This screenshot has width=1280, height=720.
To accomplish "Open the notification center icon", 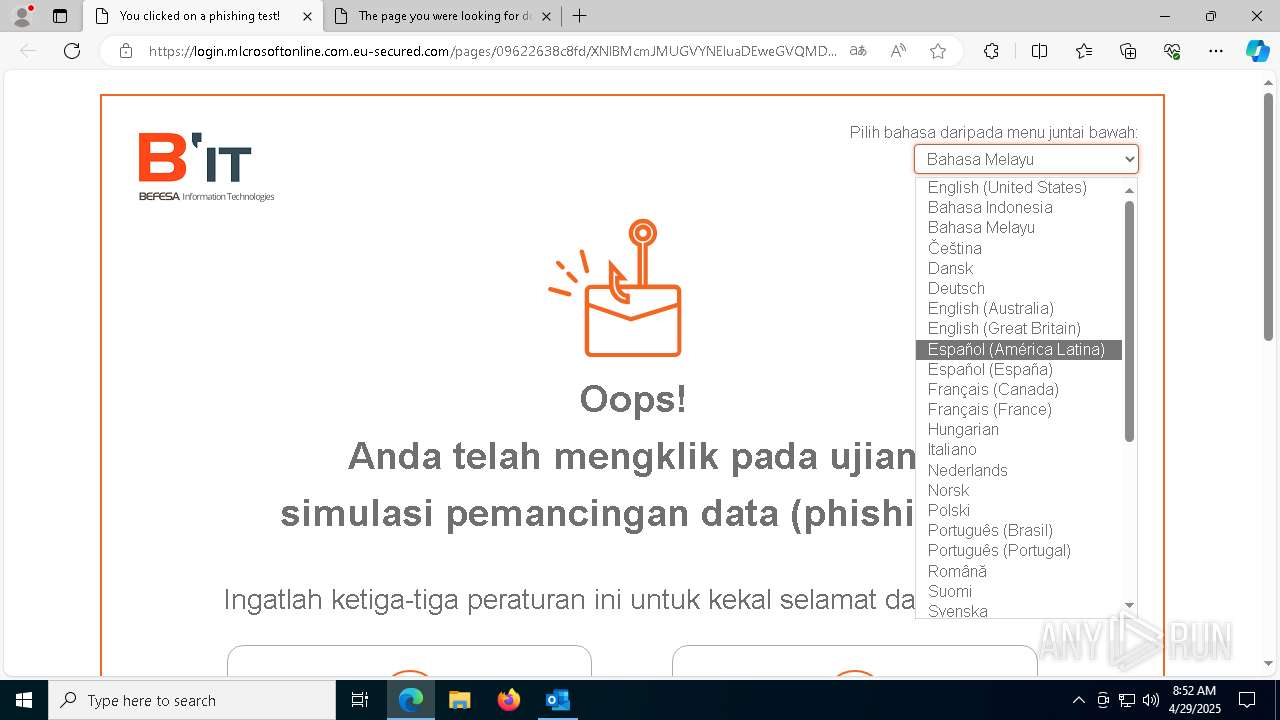I will coord(1247,700).
